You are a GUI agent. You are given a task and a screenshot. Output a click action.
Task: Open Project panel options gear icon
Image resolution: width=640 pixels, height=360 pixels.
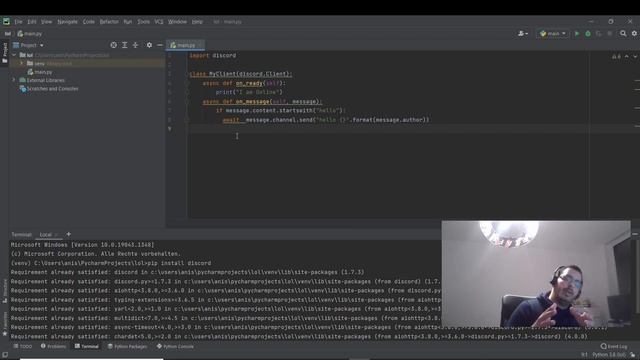(x=149, y=45)
